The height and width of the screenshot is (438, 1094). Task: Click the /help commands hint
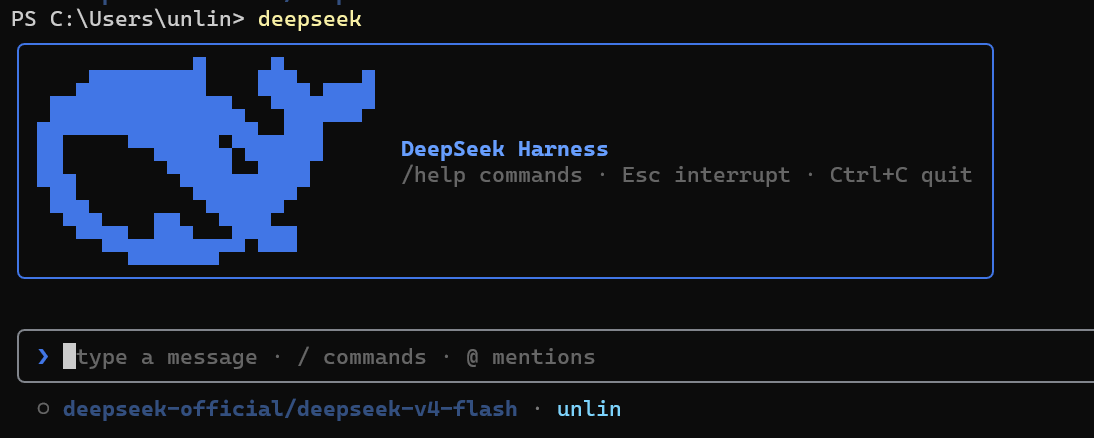pos(491,174)
